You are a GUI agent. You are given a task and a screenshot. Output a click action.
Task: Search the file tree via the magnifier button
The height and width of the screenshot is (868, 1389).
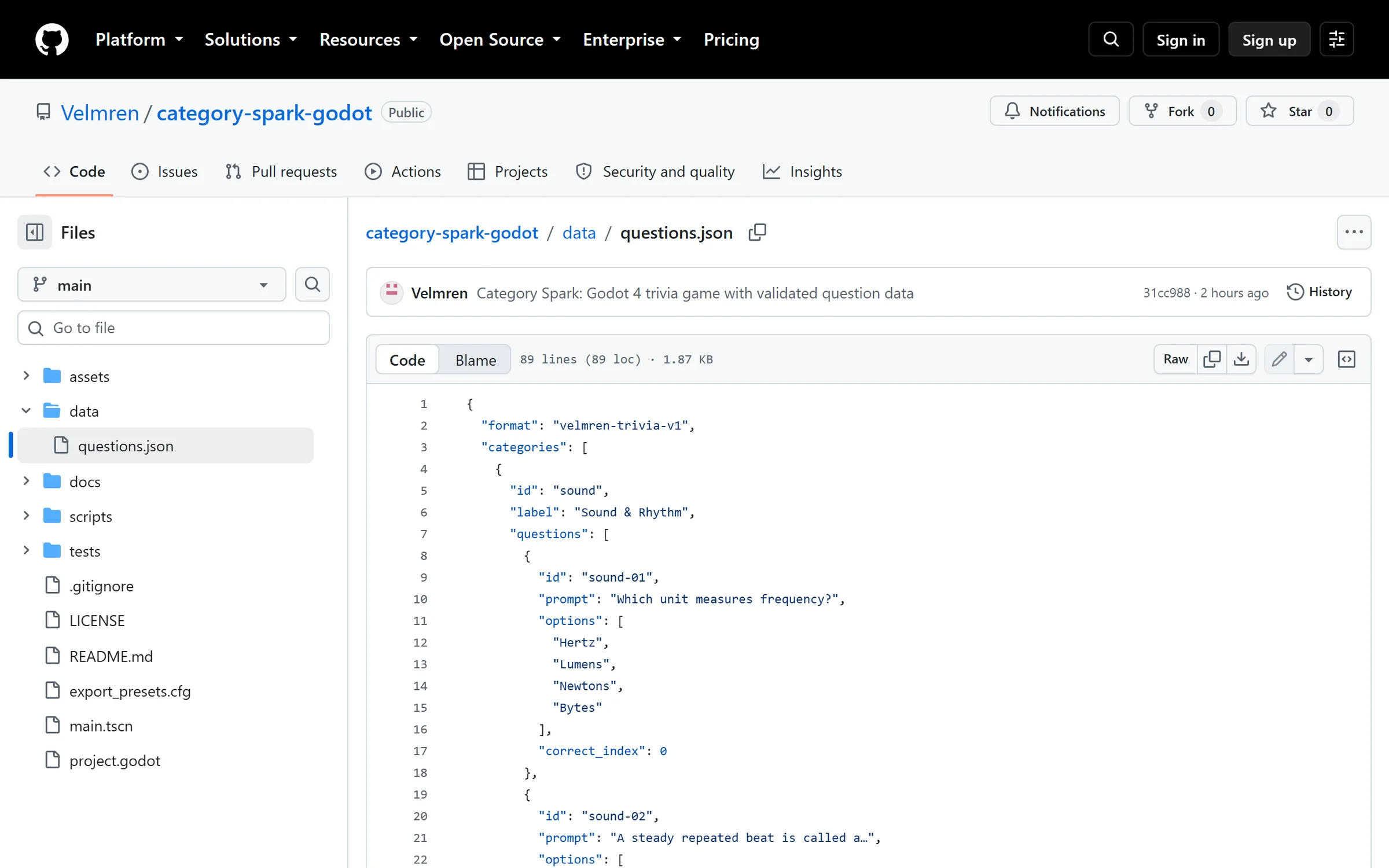tap(313, 284)
